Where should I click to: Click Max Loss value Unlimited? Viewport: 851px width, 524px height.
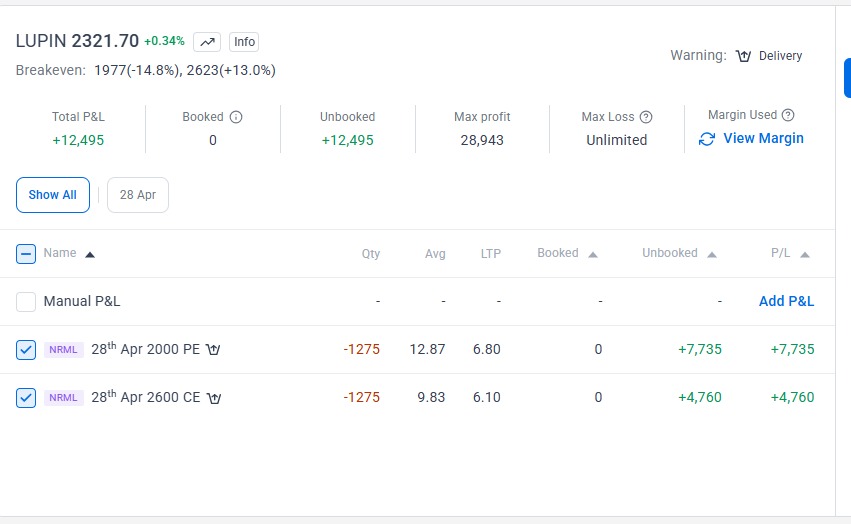click(x=617, y=140)
